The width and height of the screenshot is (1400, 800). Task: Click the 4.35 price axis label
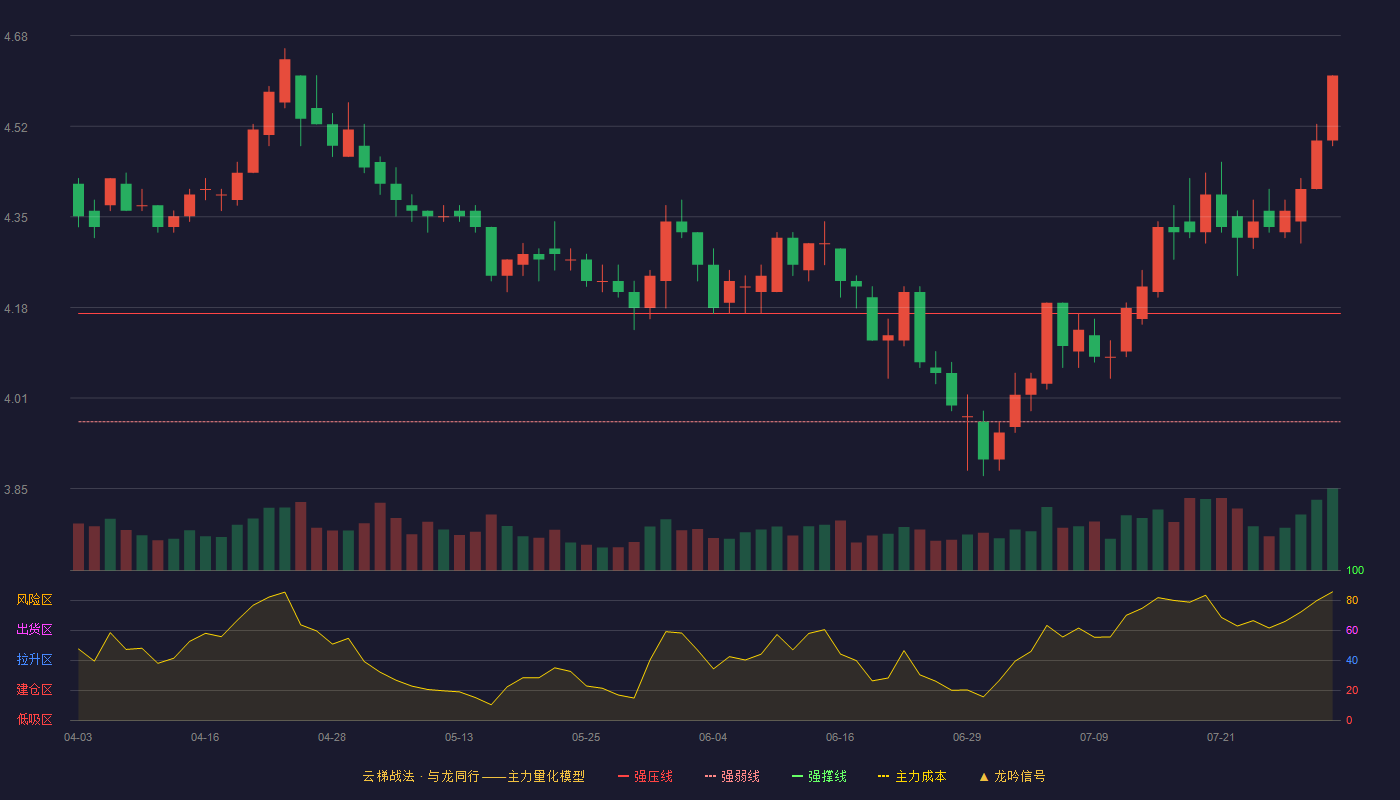pyautogui.click(x=16, y=218)
